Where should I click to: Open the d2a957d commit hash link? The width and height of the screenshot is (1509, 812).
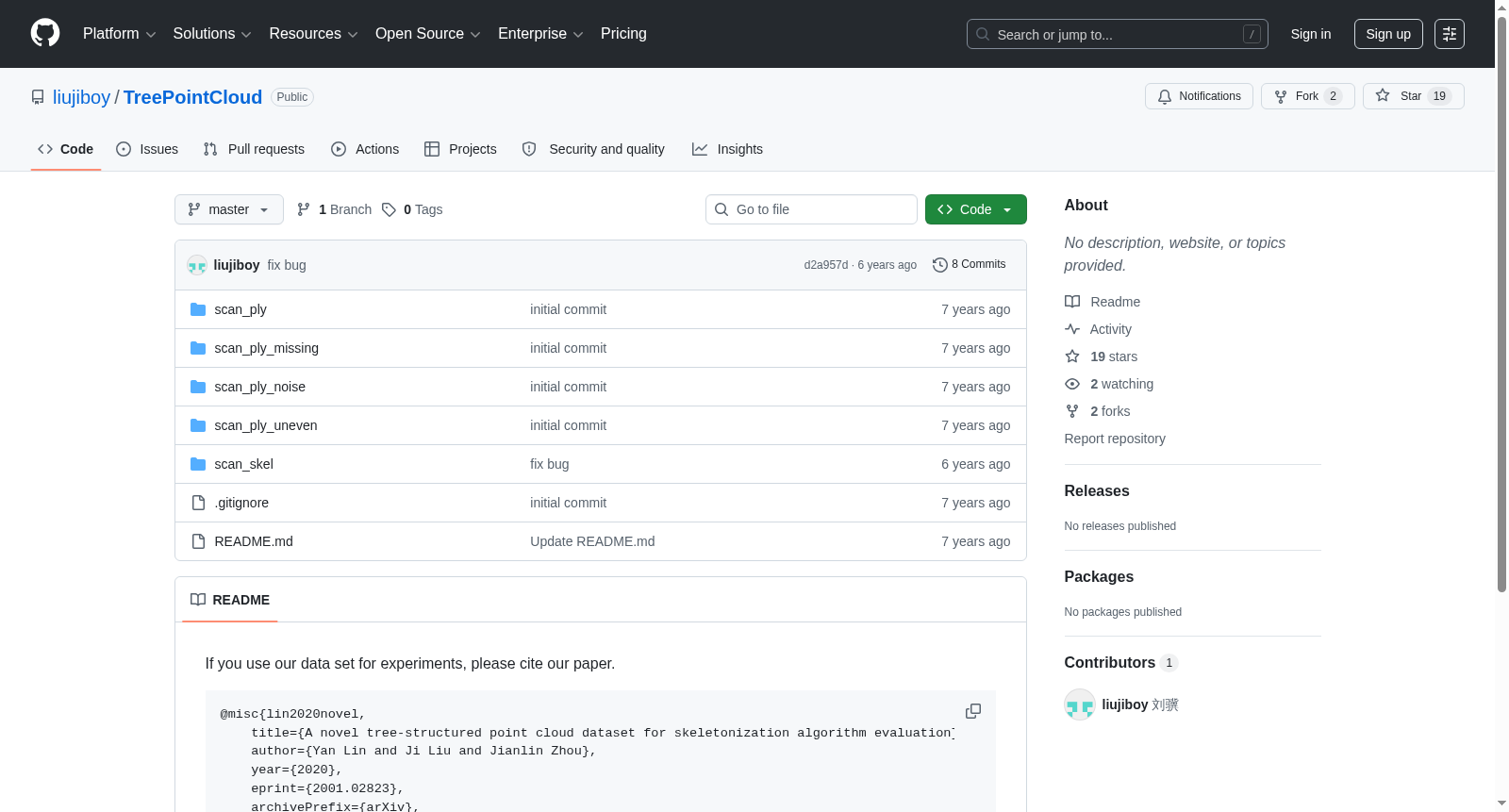point(826,265)
